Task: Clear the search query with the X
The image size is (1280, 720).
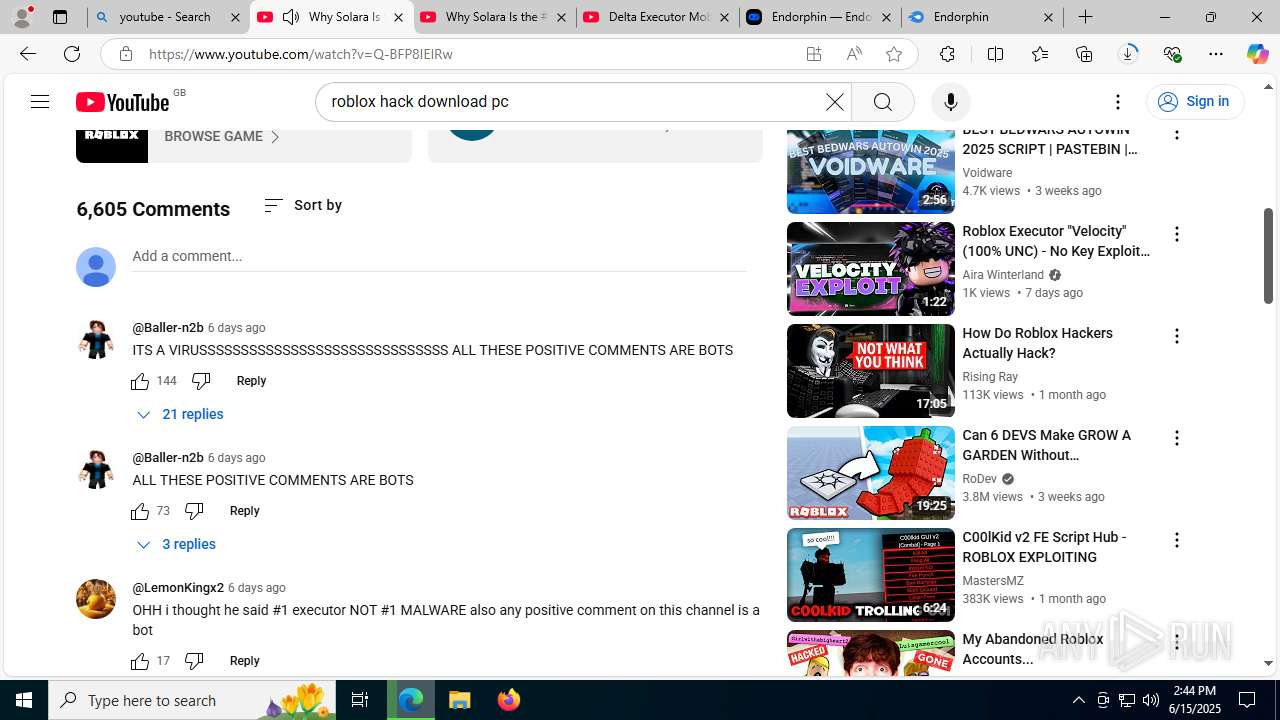Action: point(834,102)
